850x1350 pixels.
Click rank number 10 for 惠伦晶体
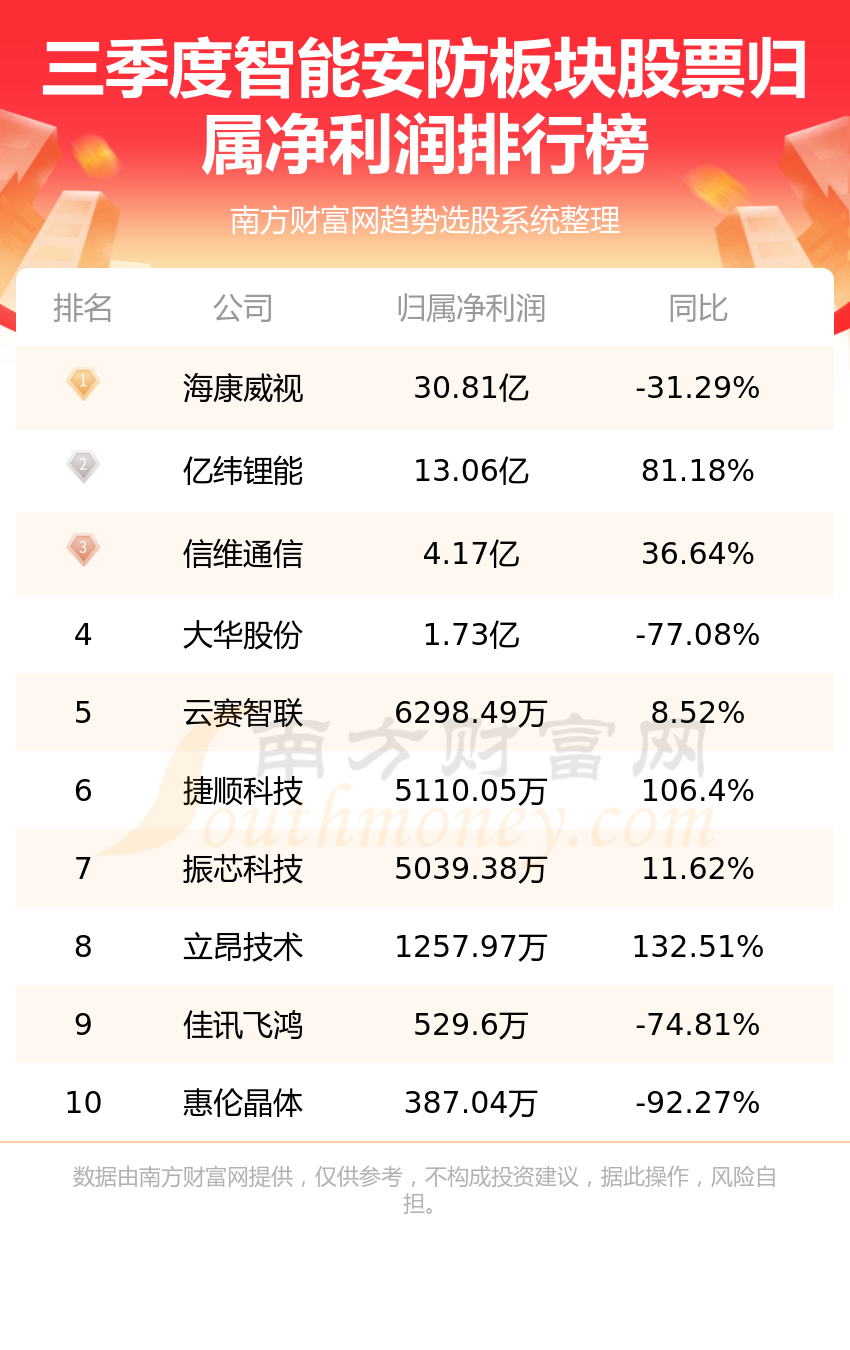[x=83, y=1103]
